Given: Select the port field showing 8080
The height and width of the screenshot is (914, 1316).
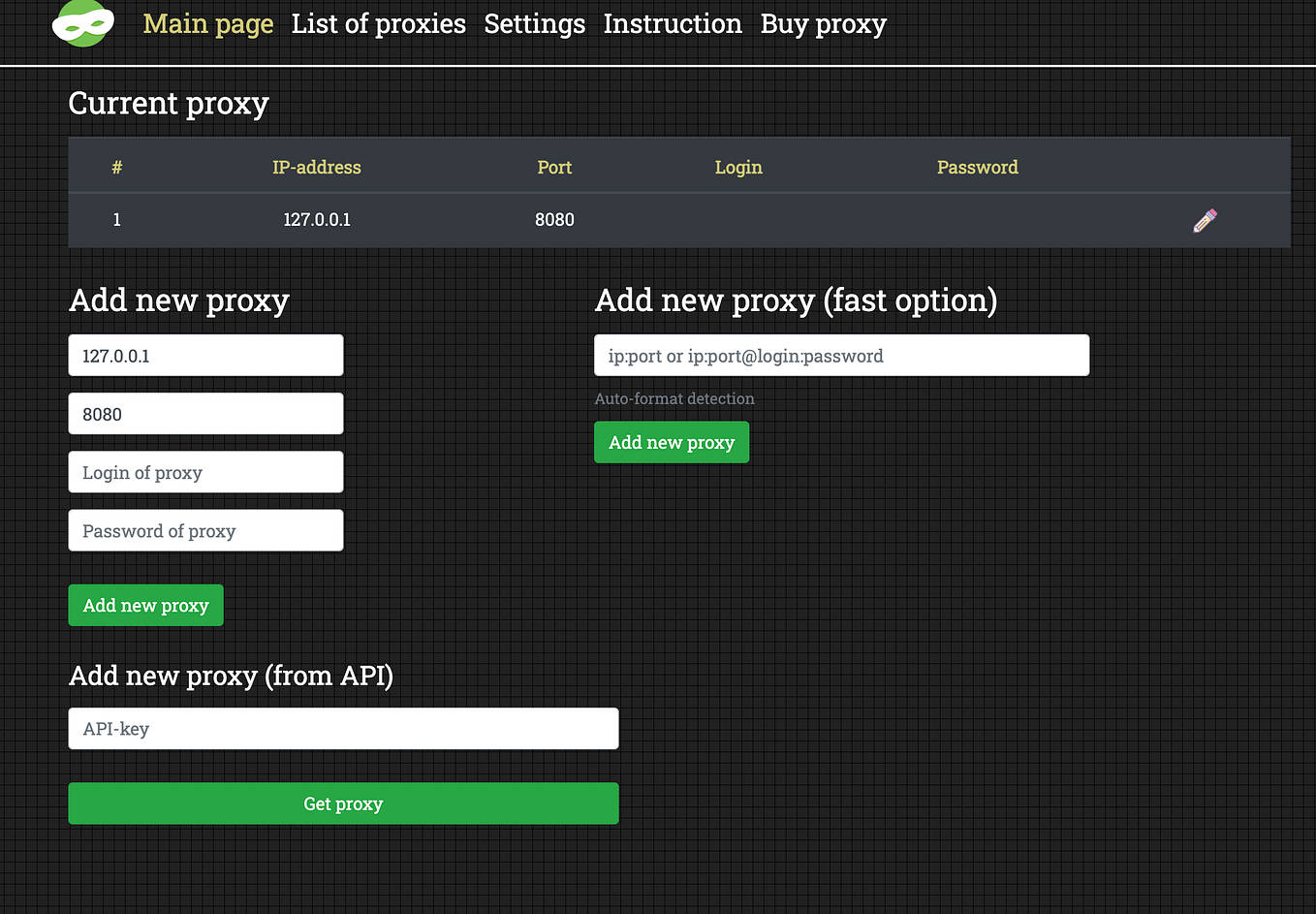Looking at the screenshot, I should tap(205, 414).
